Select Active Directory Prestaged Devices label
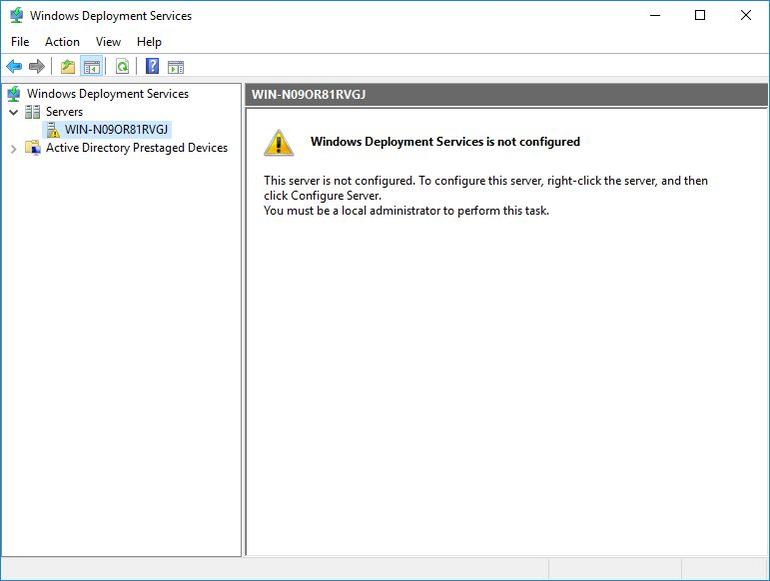This screenshot has height=581, width=770. (x=137, y=148)
